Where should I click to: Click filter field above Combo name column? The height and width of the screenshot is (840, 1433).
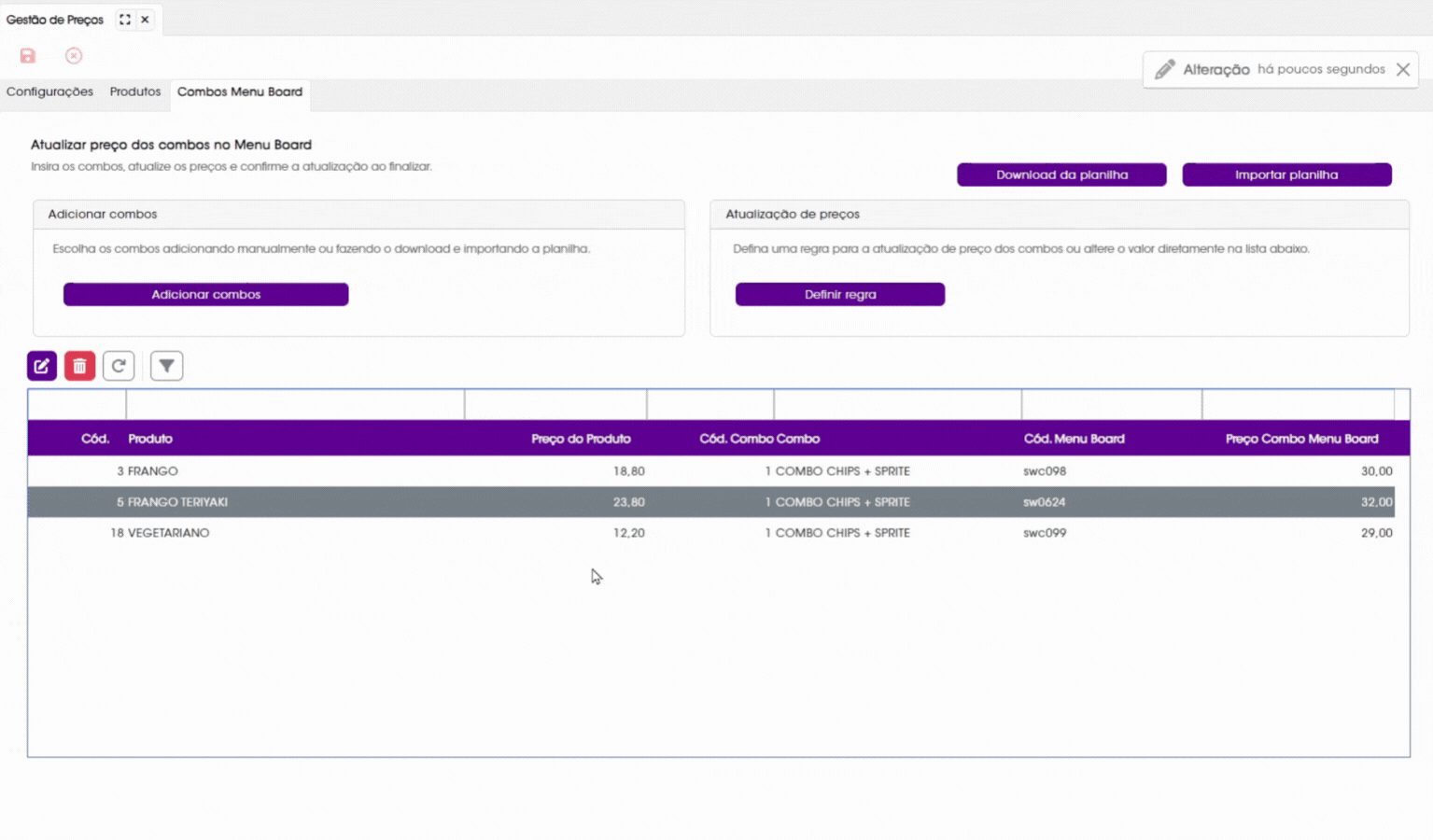coord(898,405)
